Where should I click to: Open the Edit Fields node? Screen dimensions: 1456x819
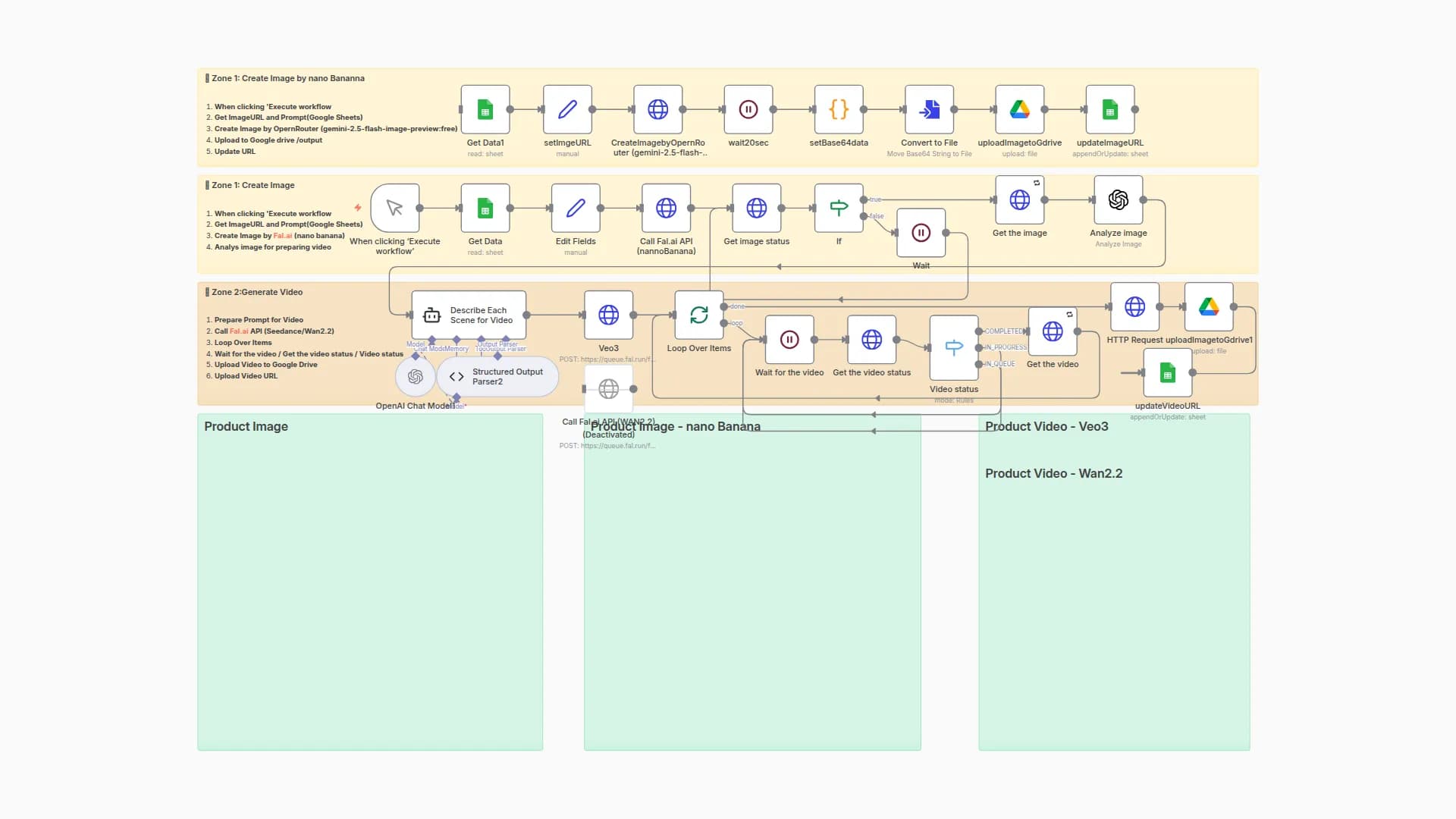click(x=576, y=207)
